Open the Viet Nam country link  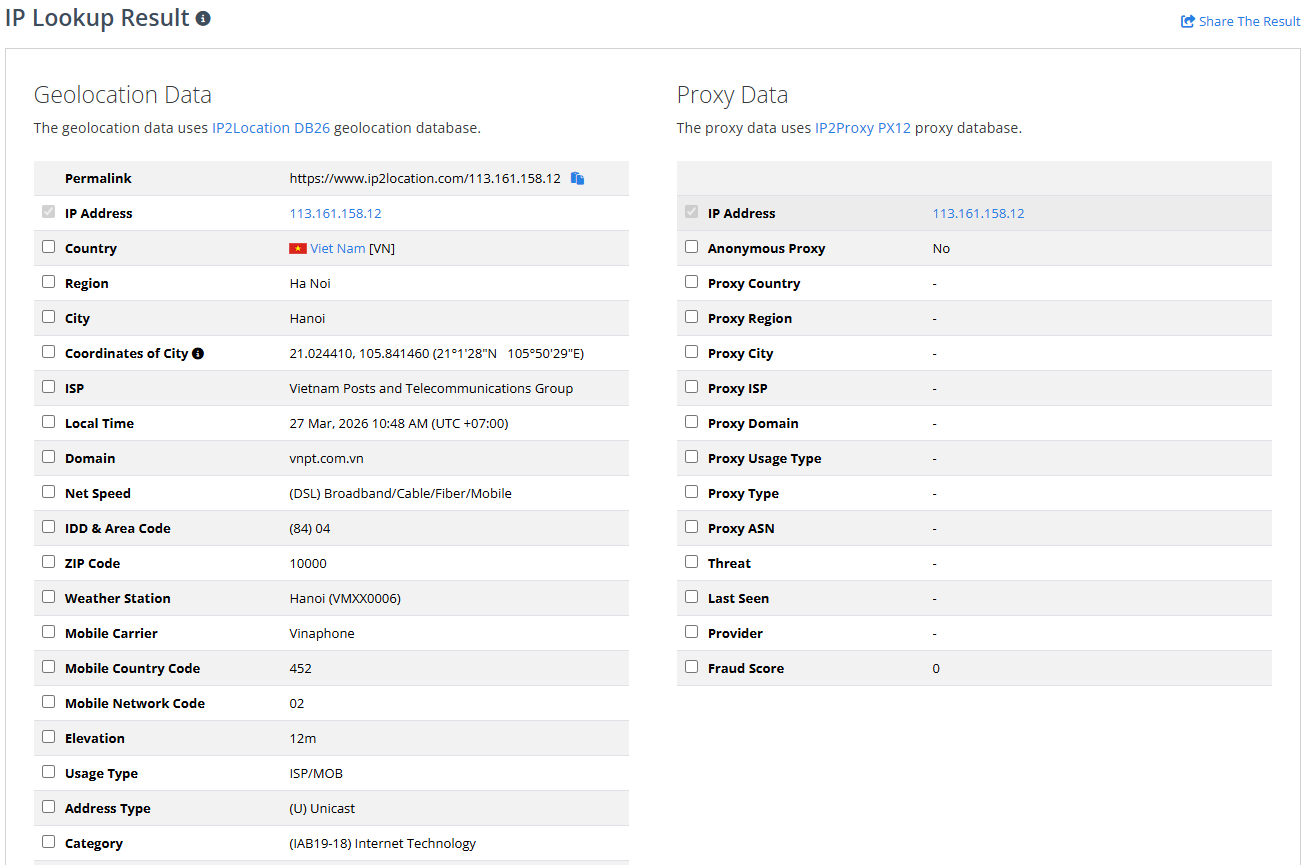point(338,247)
